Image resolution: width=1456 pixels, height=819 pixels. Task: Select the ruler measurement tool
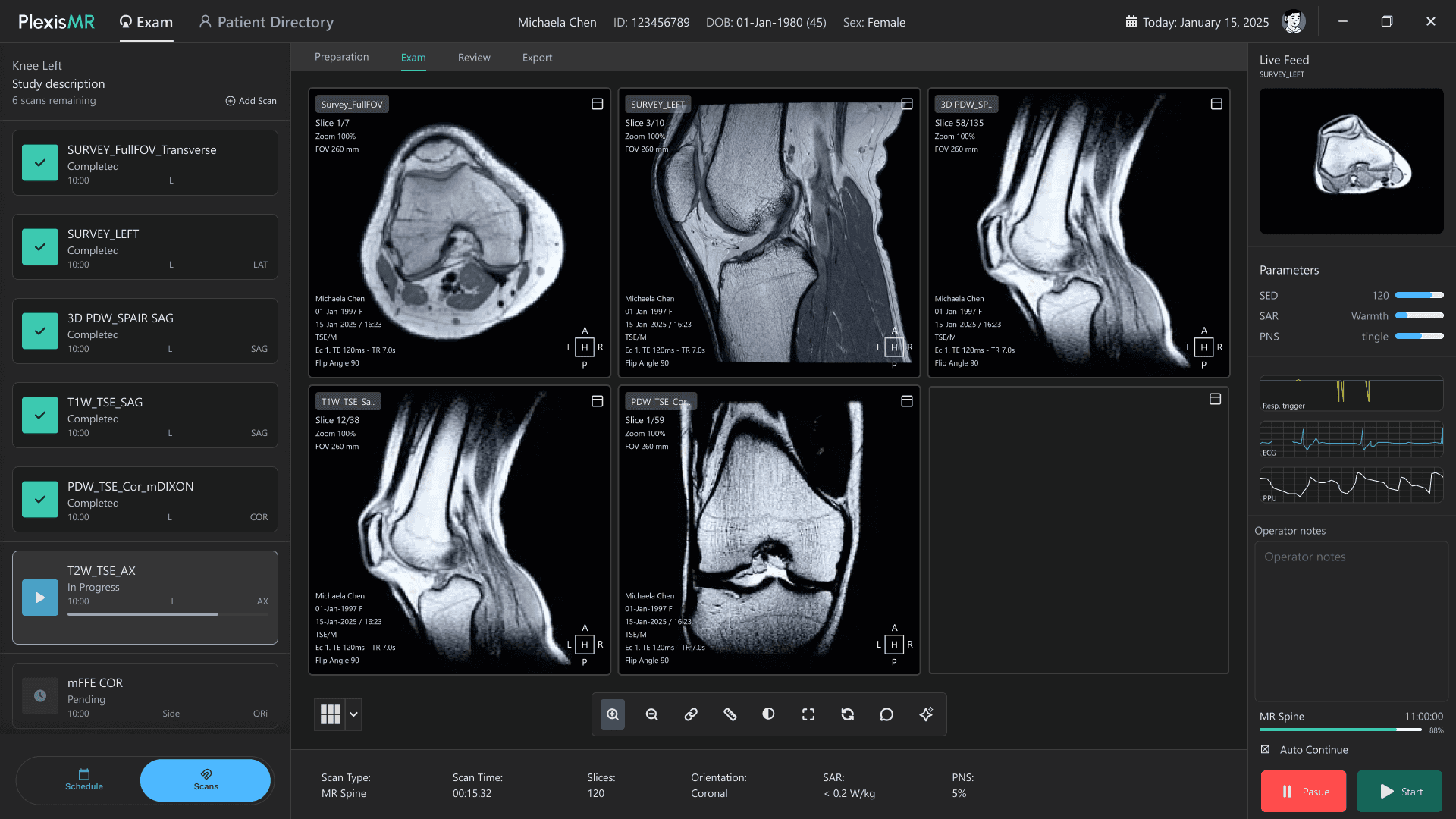(x=730, y=714)
